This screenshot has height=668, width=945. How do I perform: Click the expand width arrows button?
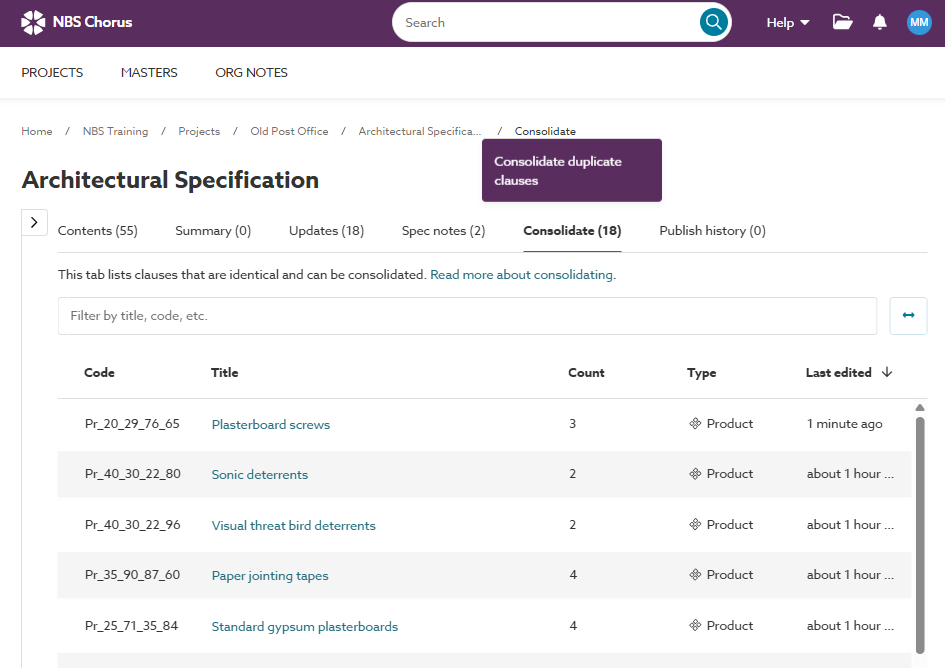(x=908, y=315)
